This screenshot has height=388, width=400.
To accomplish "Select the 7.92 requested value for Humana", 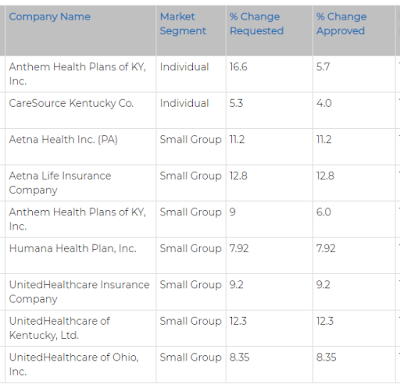I will click(x=239, y=248).
